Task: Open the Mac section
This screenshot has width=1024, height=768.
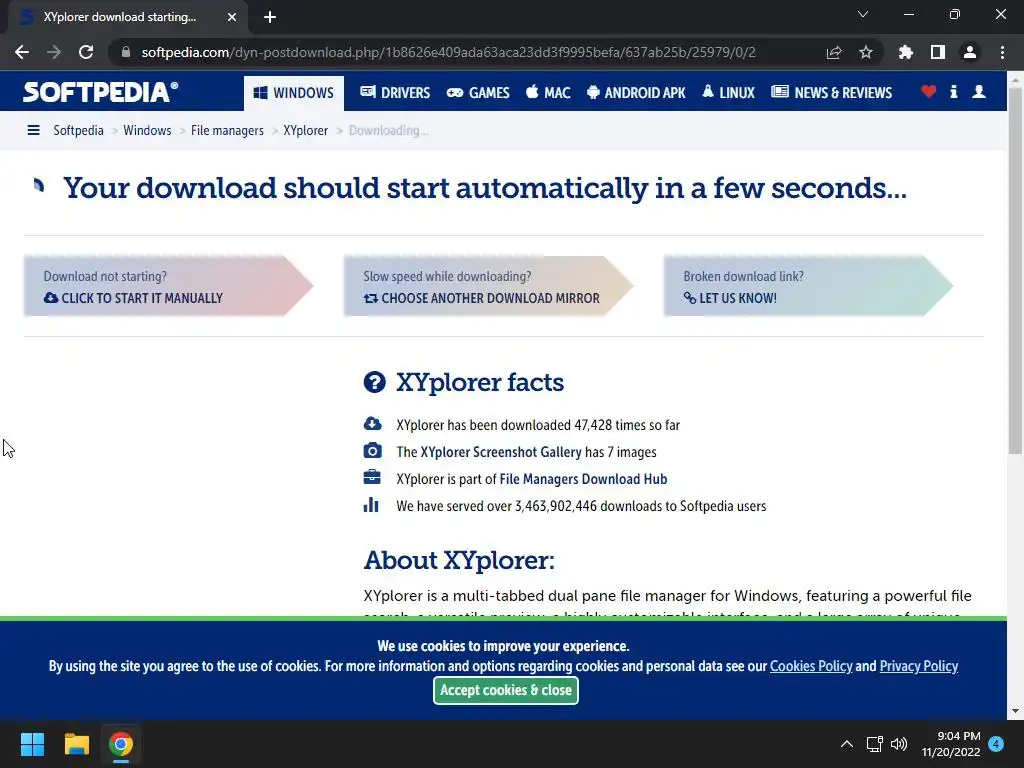Action: pyautogui.click(x=548, y=93)
